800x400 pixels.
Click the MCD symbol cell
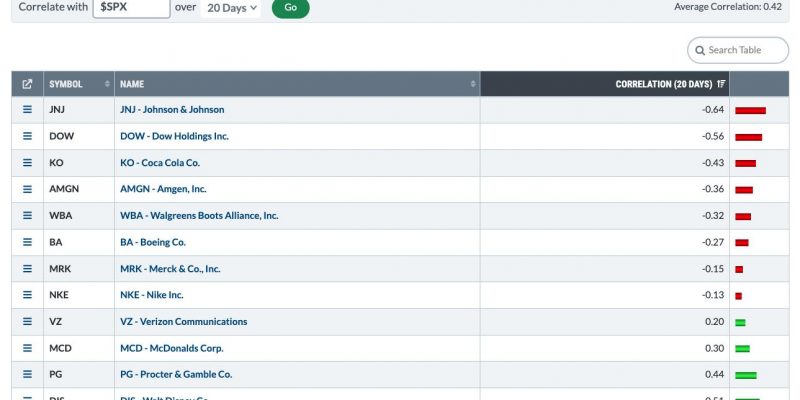coord(79,348)
